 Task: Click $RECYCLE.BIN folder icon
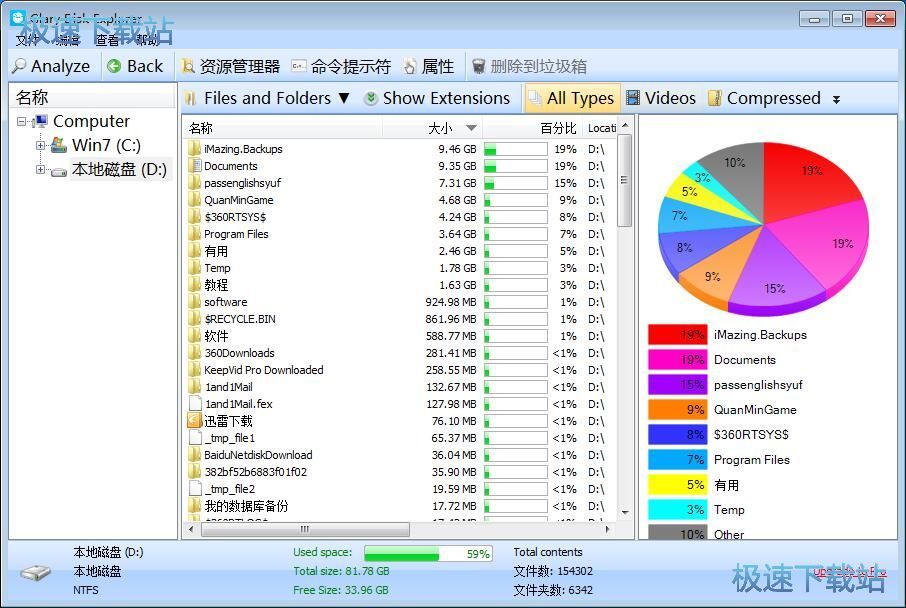[x=195, y=319]
